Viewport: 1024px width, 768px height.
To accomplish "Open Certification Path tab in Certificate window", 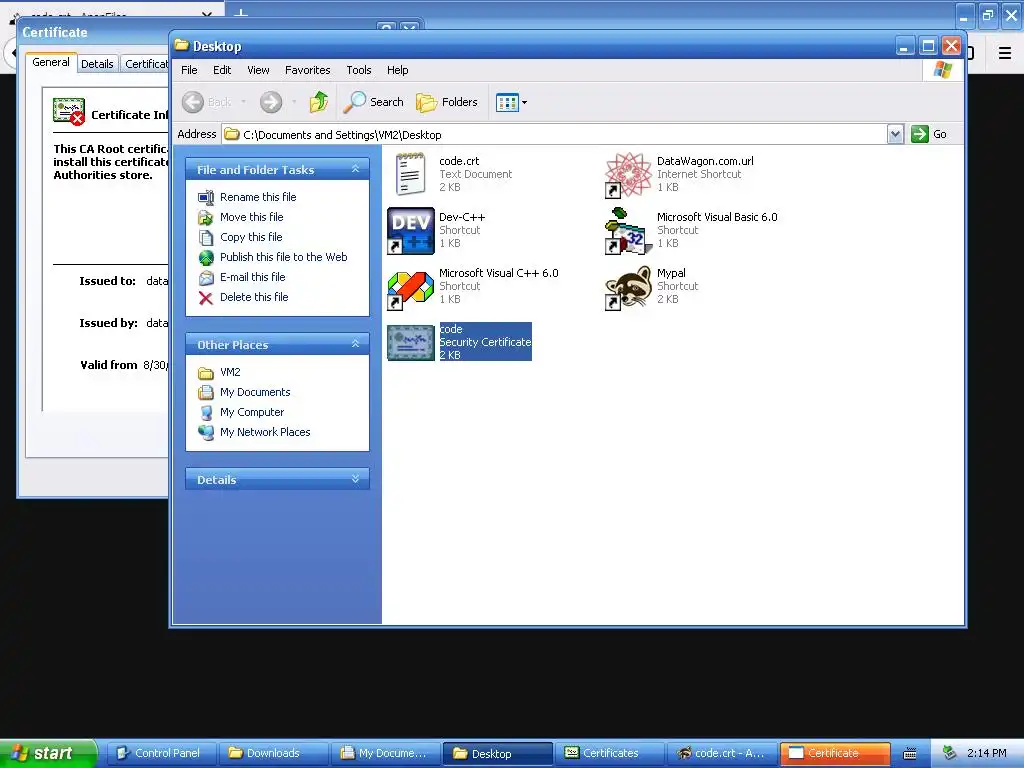I will point(145,64).
